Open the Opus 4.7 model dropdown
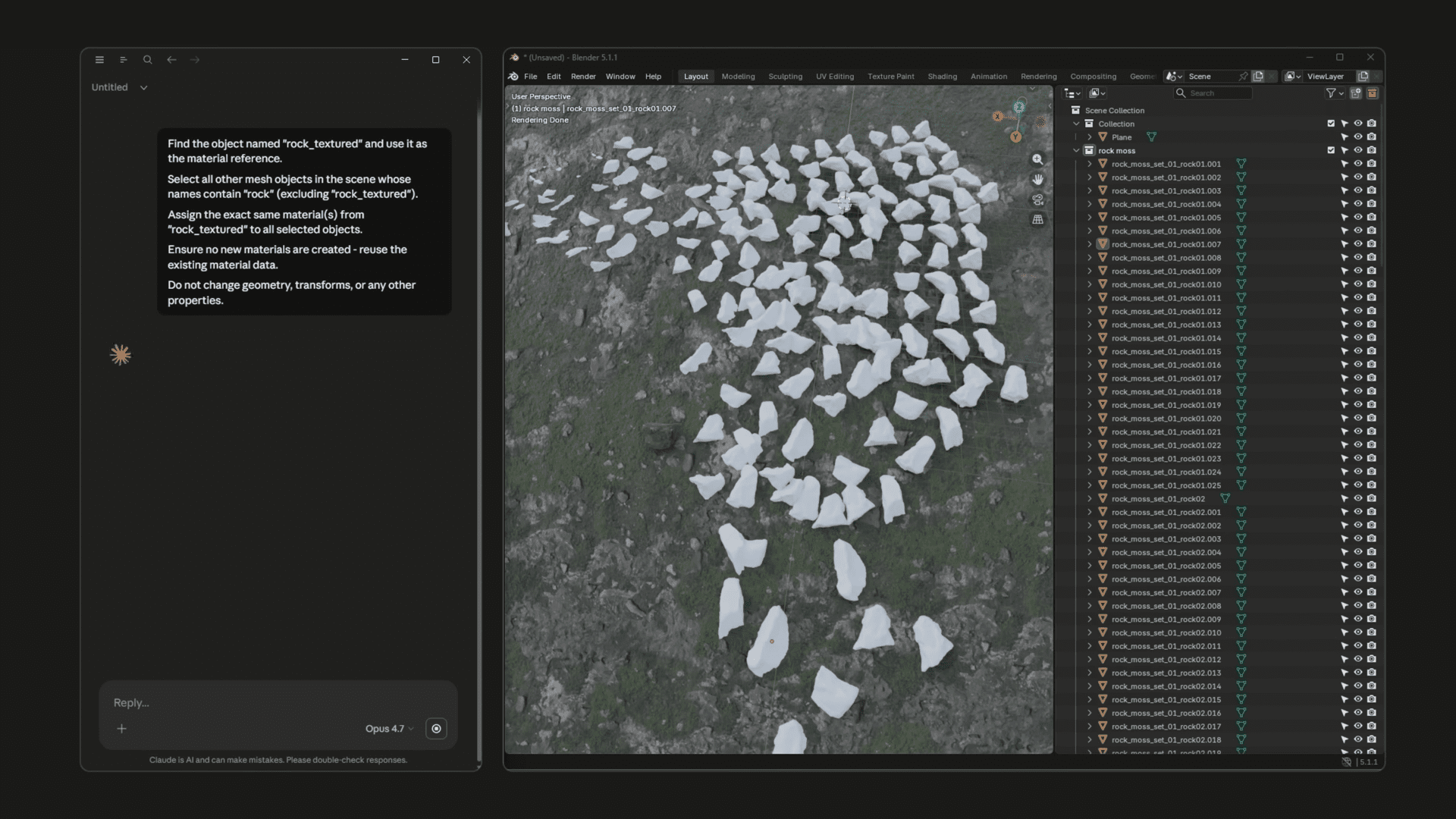This screenshot has height=819, width=1456. click(389, 729)
